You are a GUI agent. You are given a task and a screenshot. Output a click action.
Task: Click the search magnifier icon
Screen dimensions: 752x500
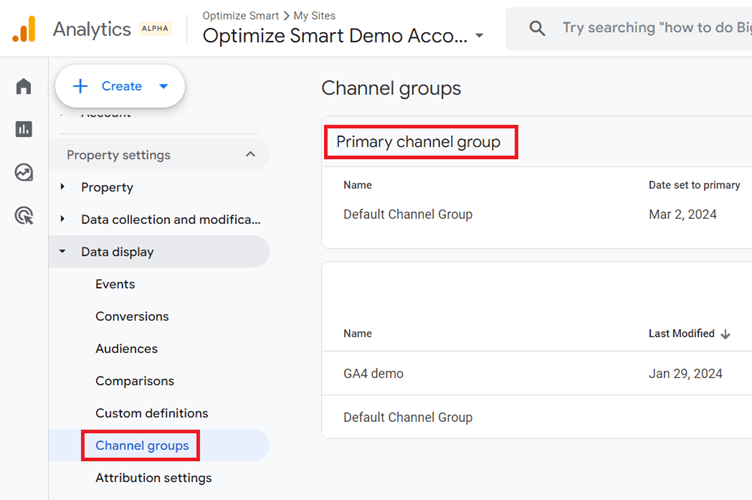pos(537,28)
